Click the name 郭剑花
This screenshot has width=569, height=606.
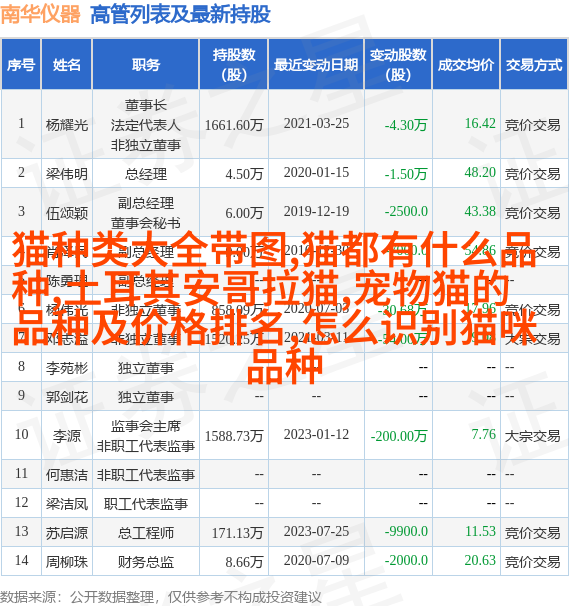[x=67, y=397]
